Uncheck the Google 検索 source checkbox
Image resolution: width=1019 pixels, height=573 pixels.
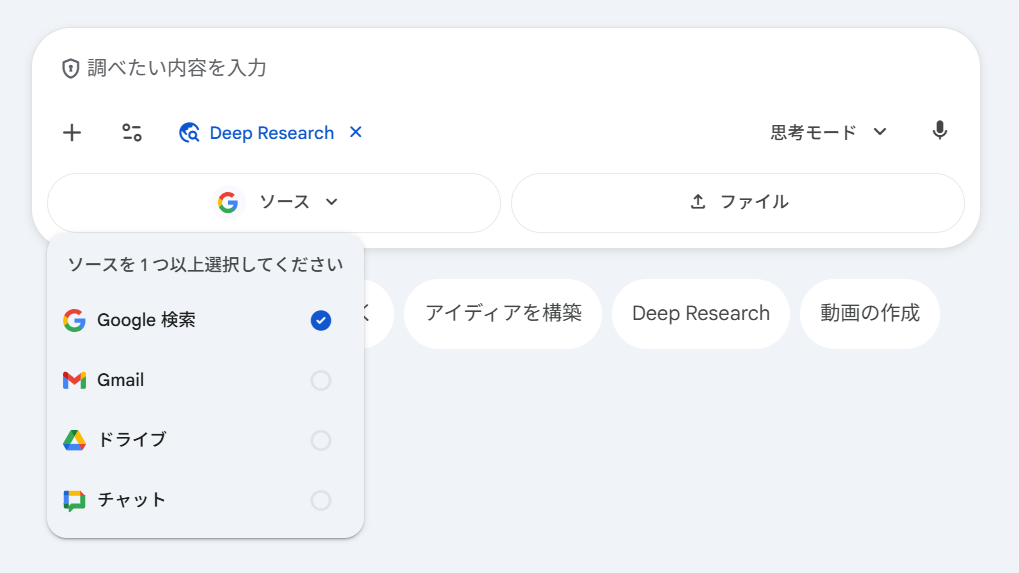(320, 320)
